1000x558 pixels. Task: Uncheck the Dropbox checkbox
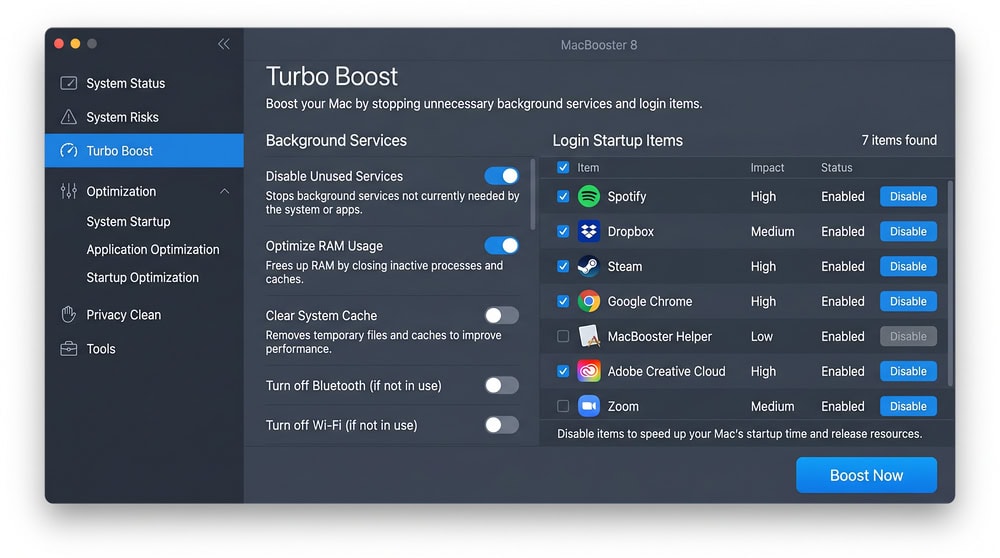(x=562, y=231)
